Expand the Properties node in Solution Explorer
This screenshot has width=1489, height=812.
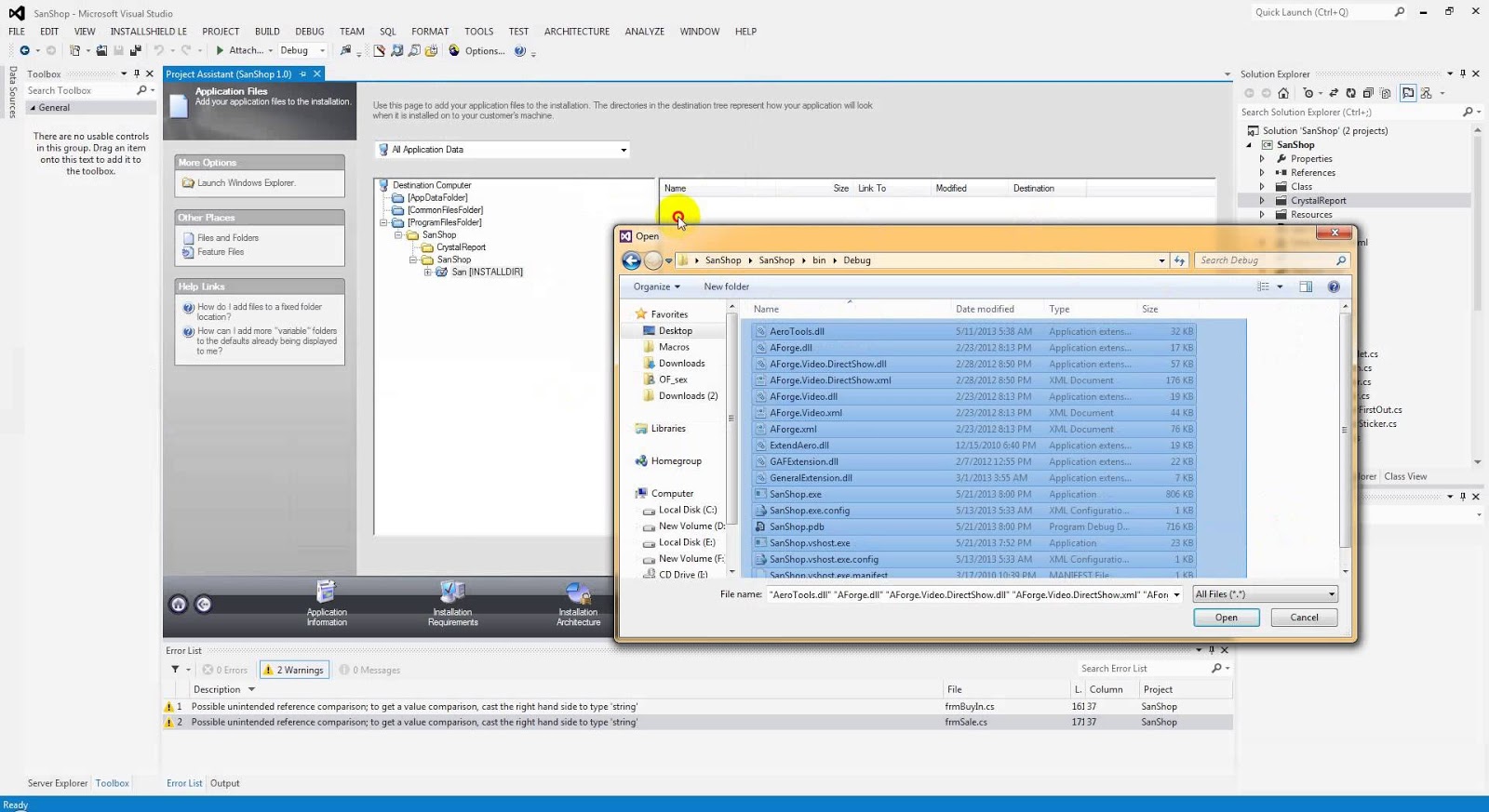[x=1263, y=159]
